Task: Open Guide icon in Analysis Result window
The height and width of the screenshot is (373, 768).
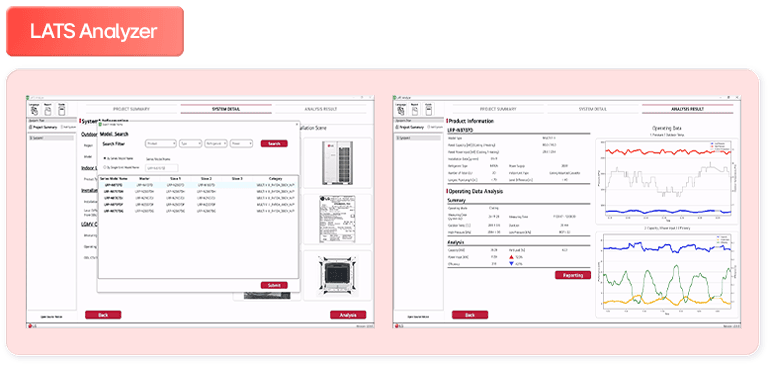Action: pyautogui.click(x=428, y=110)
